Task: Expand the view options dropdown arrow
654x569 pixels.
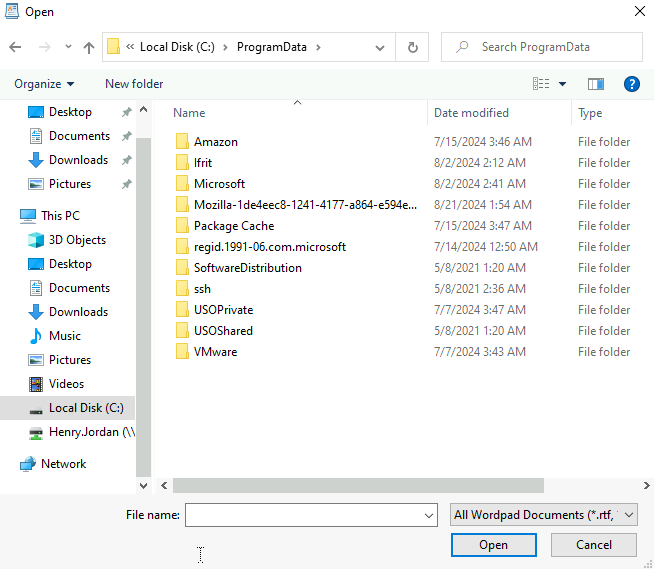Action: [x=562, y=84]
